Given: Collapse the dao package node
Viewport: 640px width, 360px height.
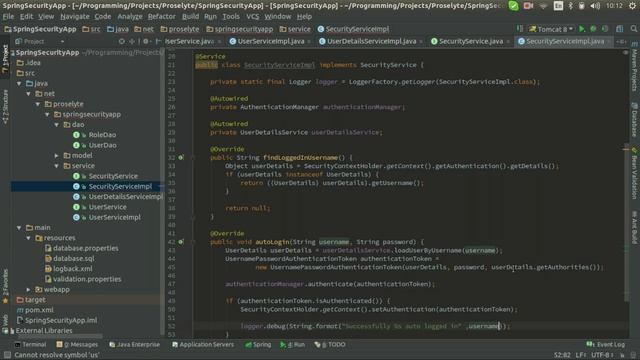Looking at the screenshot, I should click(57, 125).
